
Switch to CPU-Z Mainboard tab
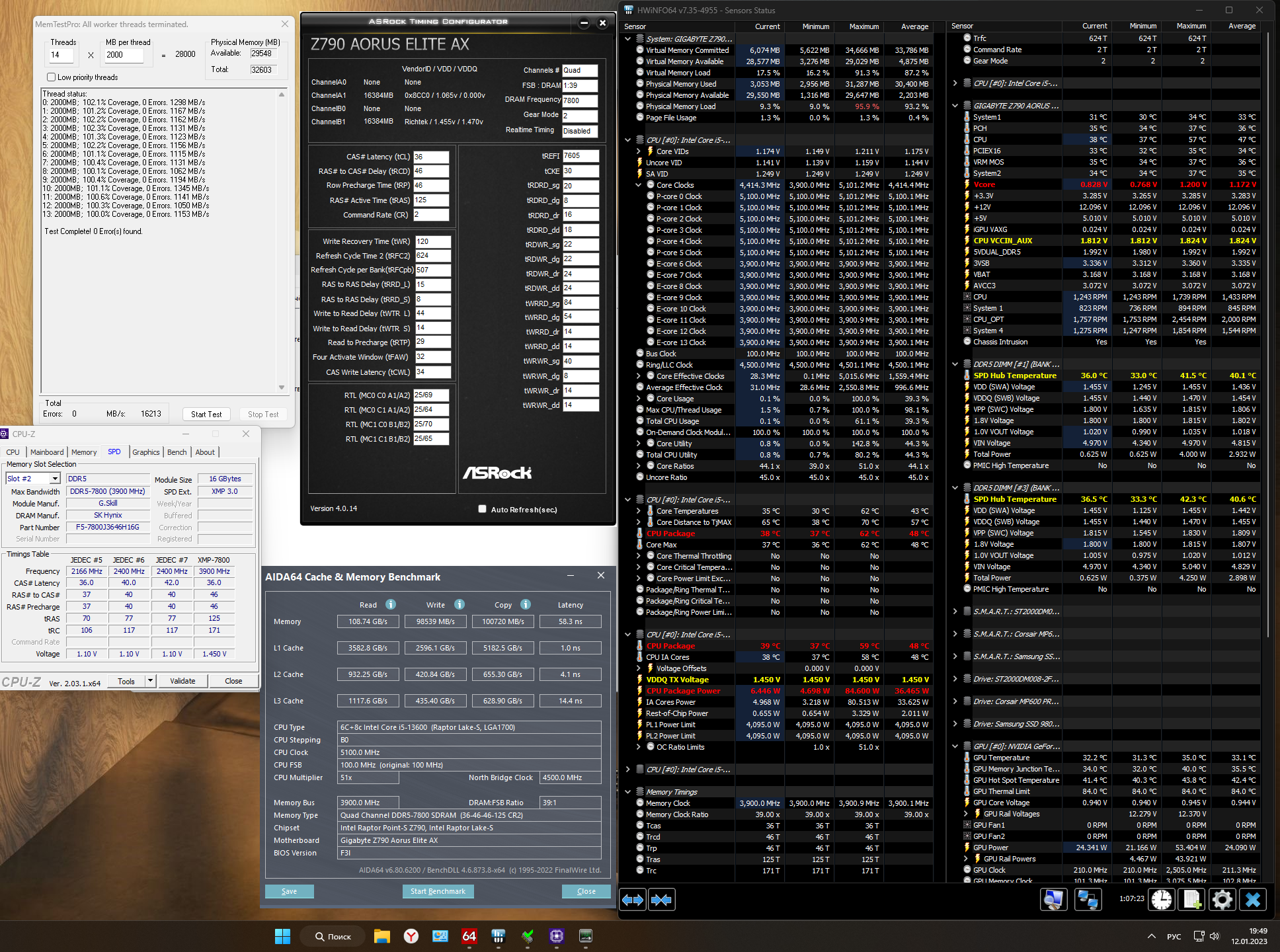click(x=47, y=452)
